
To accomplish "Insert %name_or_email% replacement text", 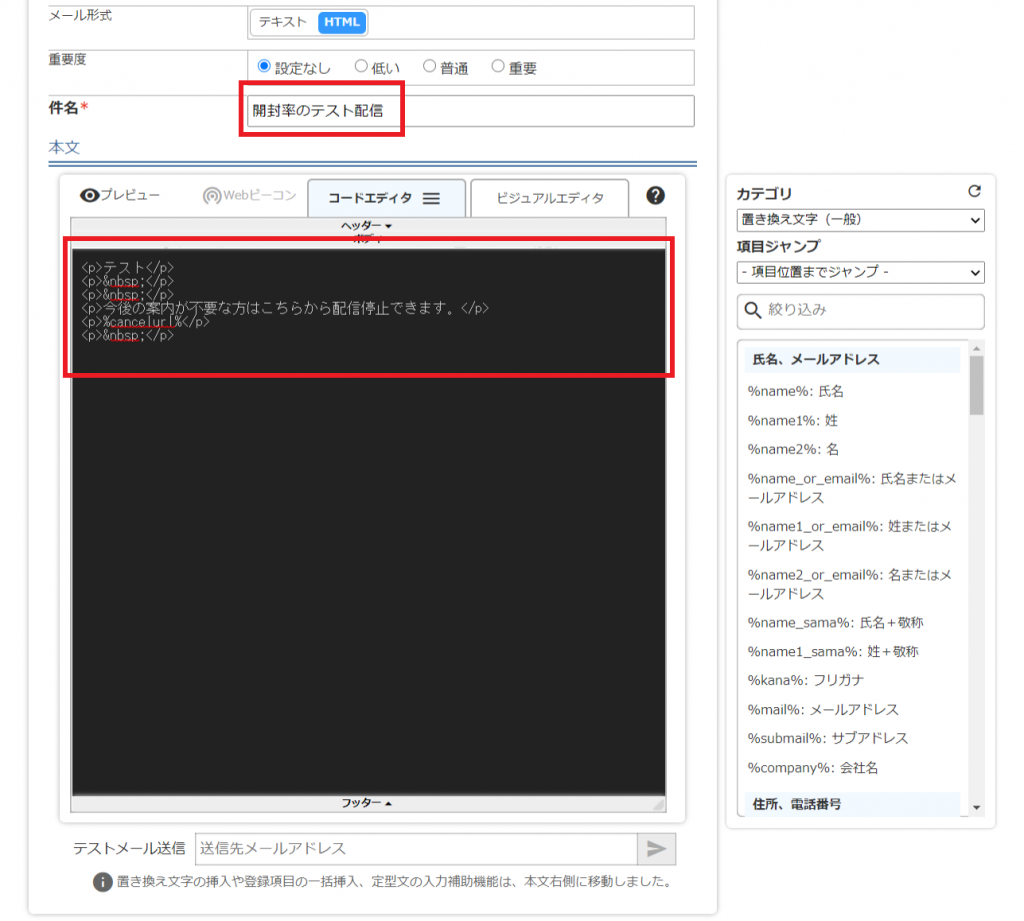I will point(852,489).
